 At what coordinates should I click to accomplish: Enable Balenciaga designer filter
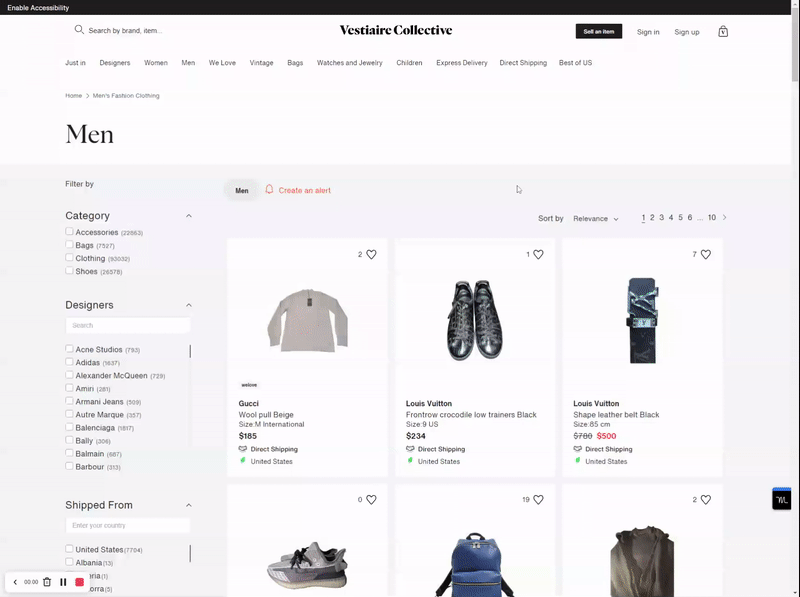[69, 427]
